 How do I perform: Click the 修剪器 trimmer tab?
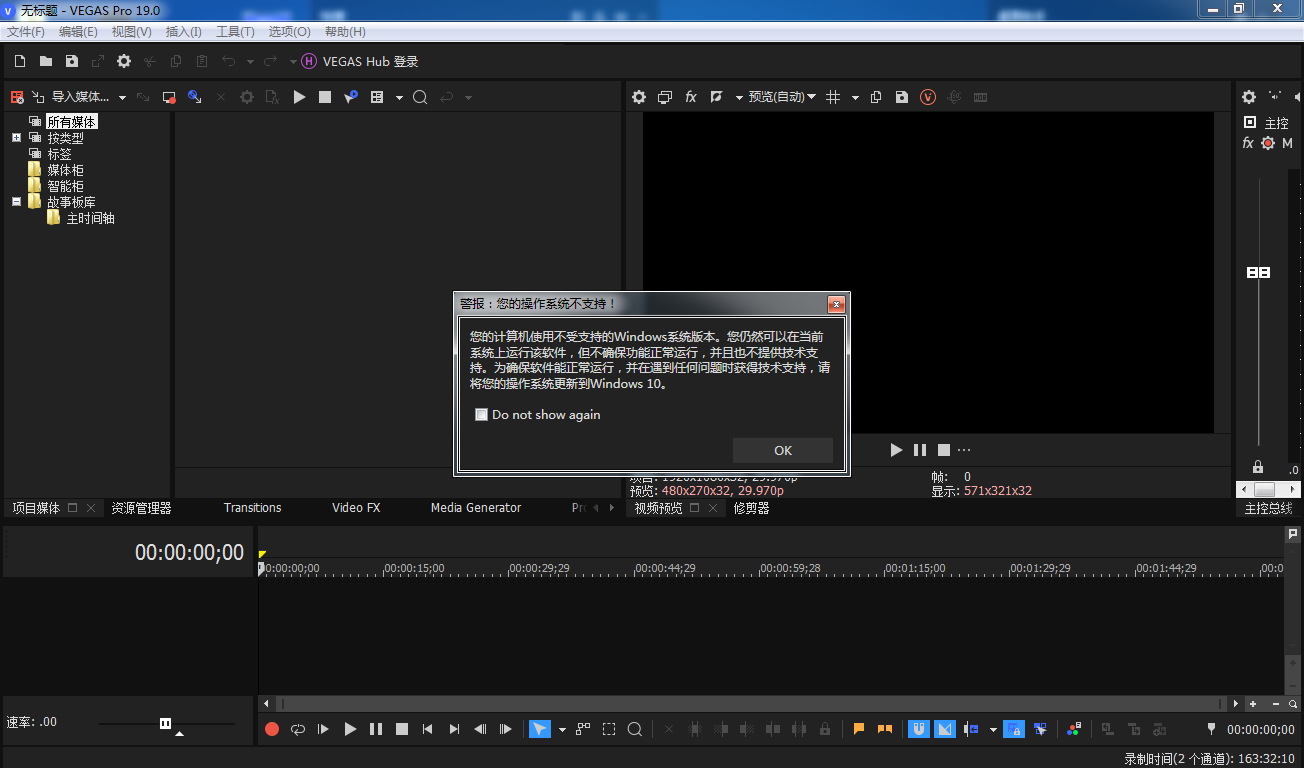751,508
